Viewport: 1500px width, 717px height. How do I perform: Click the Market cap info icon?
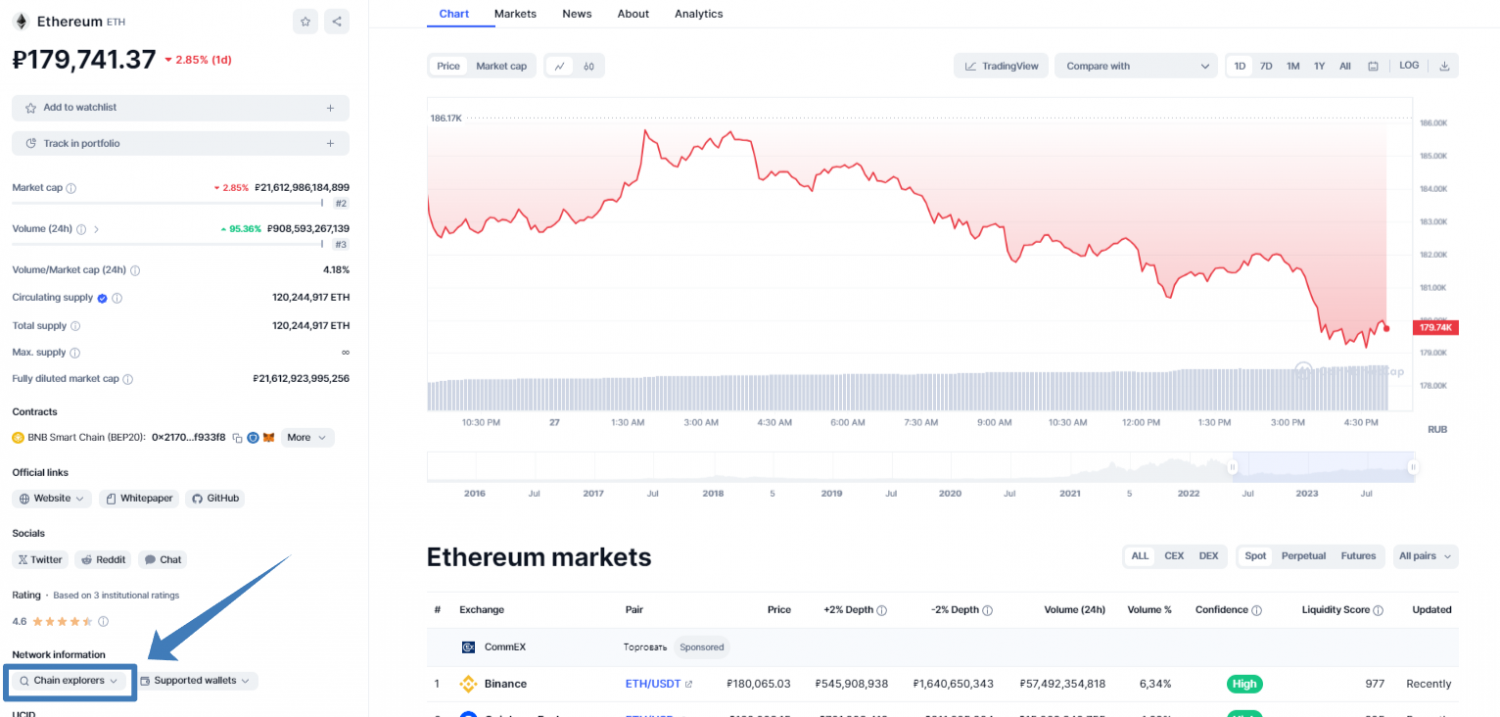(71, 188)
